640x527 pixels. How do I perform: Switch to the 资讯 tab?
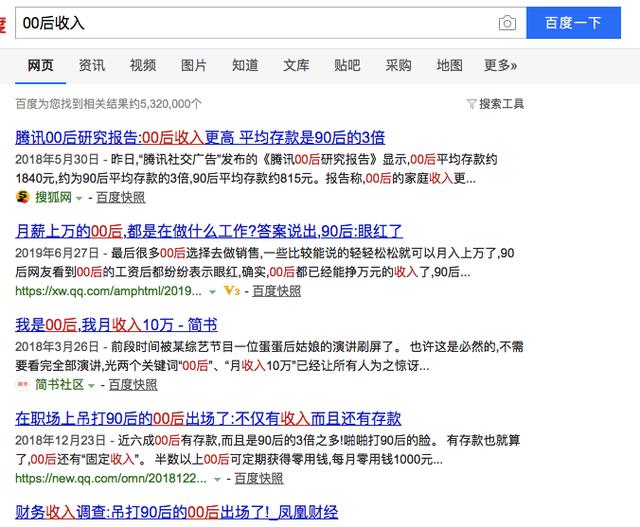tap(92, 65)
